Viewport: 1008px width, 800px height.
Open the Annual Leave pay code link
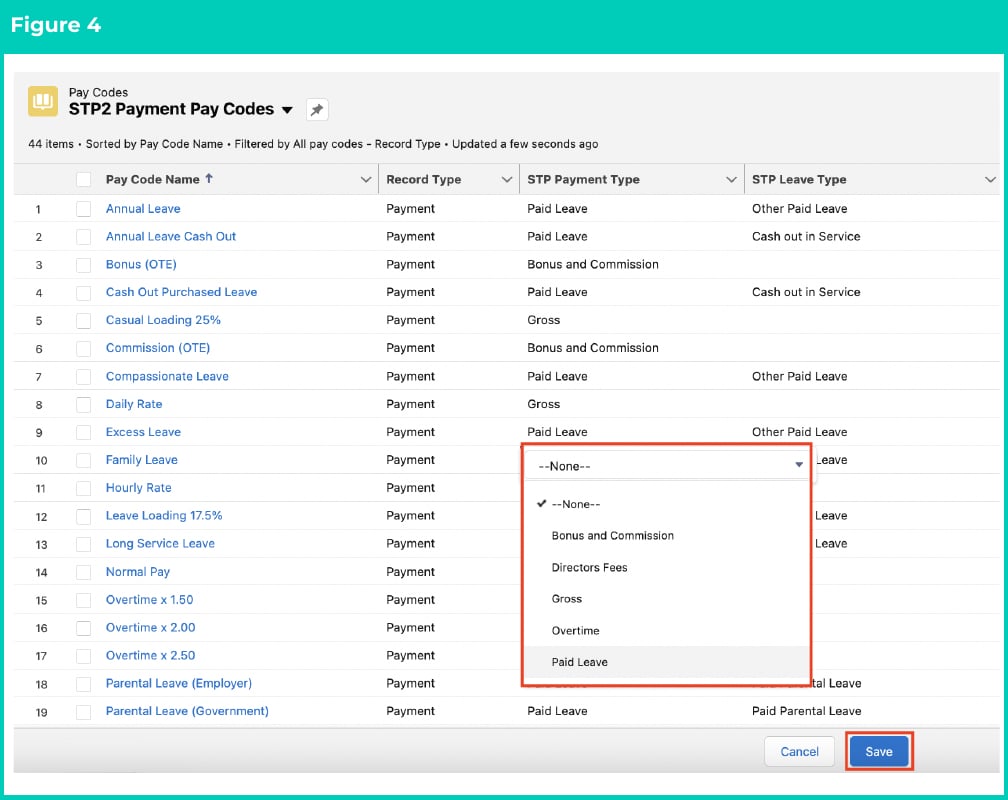coord(143,208)
